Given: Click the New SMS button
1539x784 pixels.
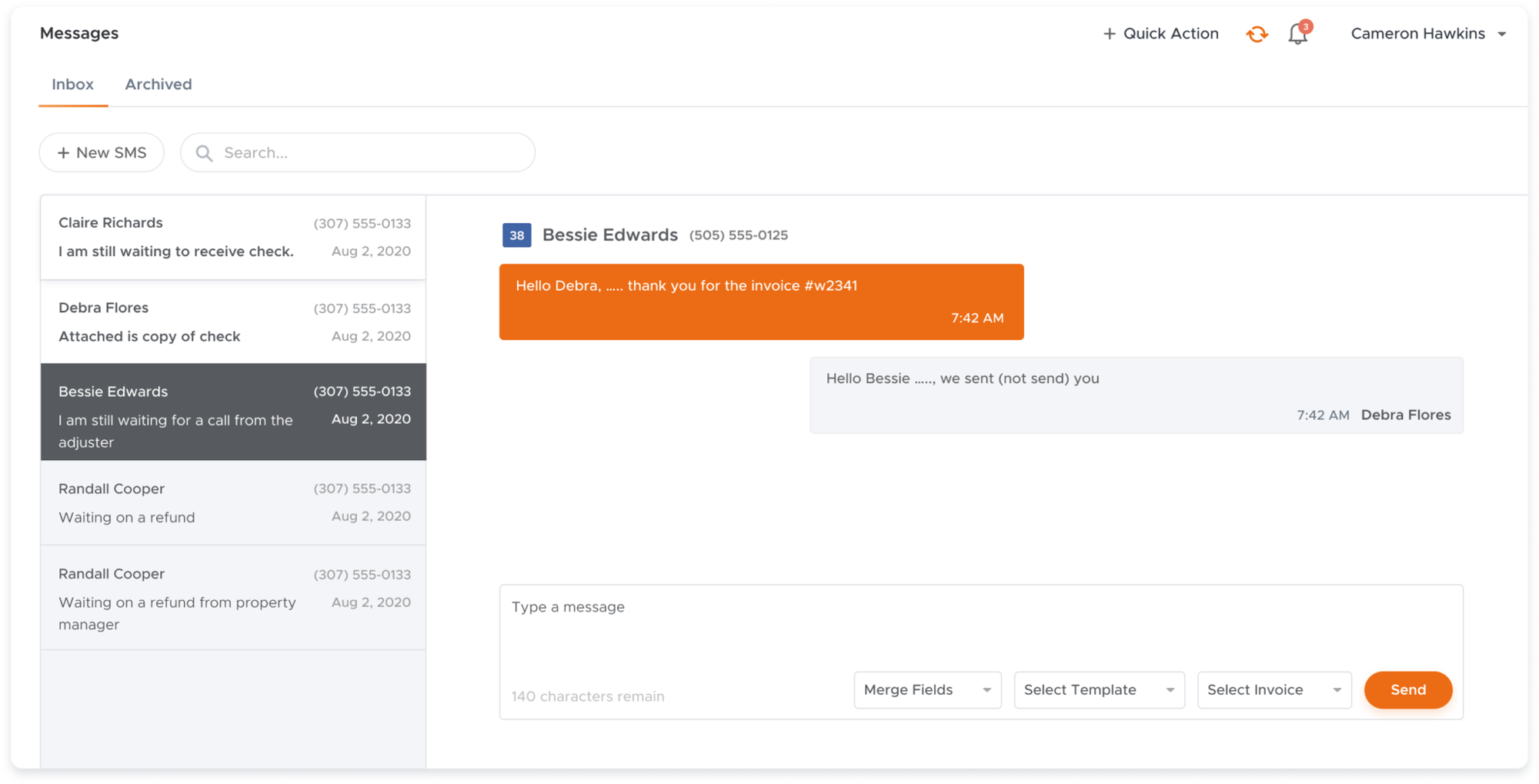Looking at the screenshot, I should click(102, 152).
